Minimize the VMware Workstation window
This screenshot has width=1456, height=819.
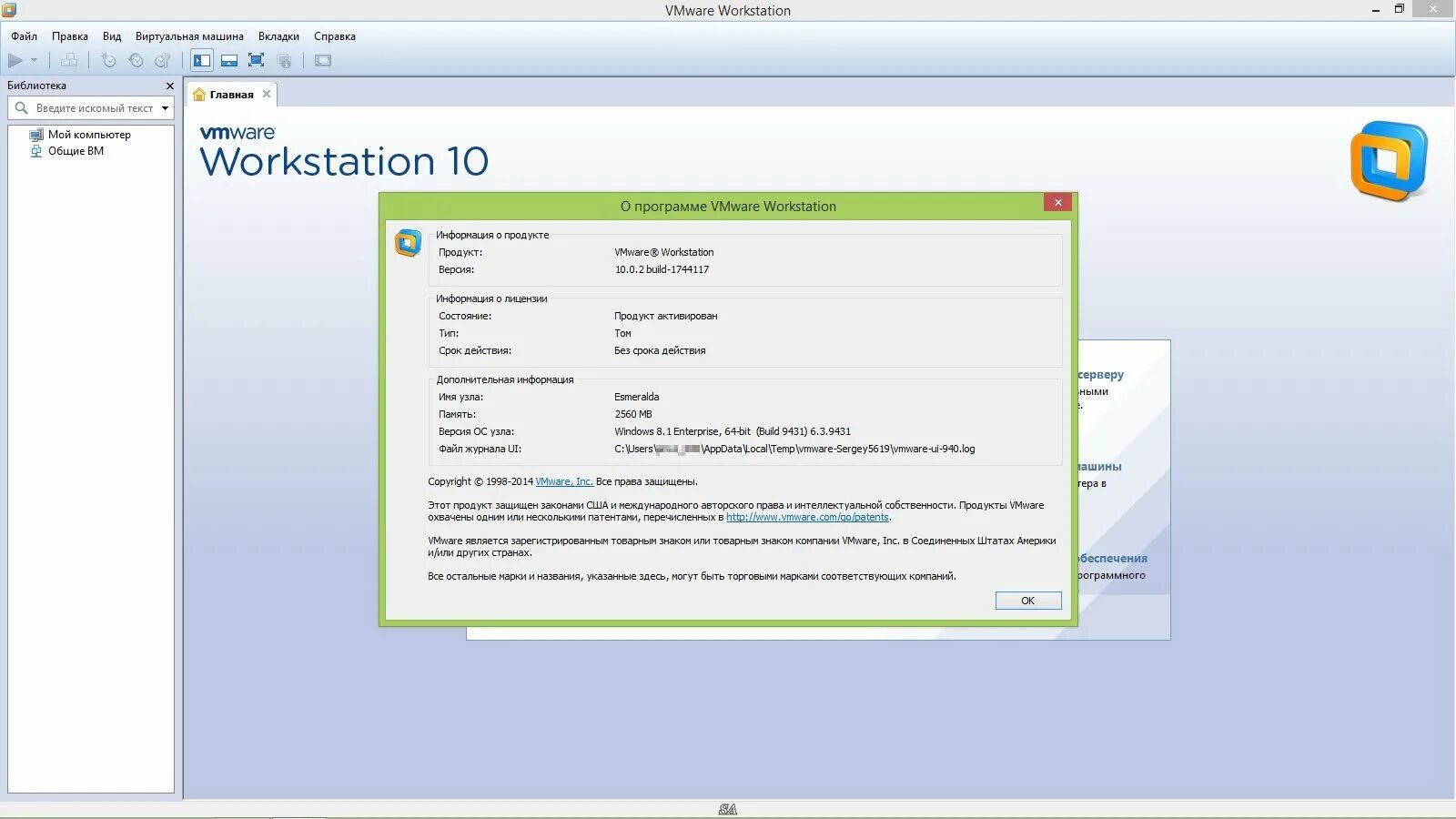[1375, 10]
